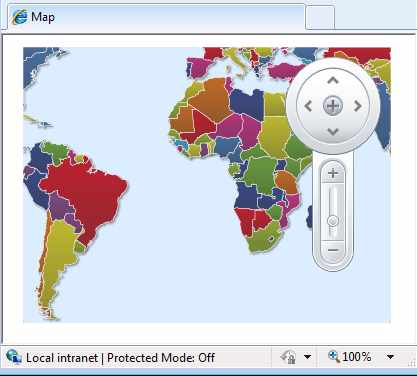The image size is (417, 376).
Task: Pan the map up with the arrow
Action: coord(333,80)
